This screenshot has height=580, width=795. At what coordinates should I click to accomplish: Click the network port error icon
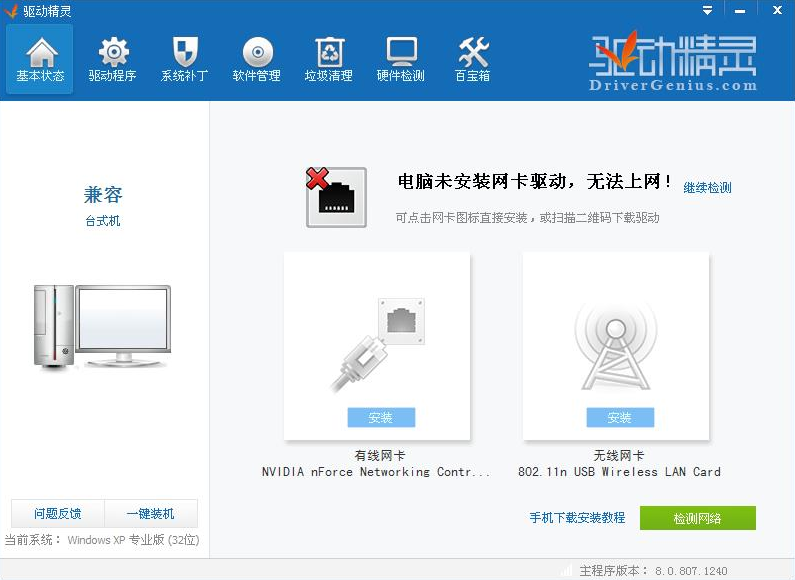tap(337, 197)
